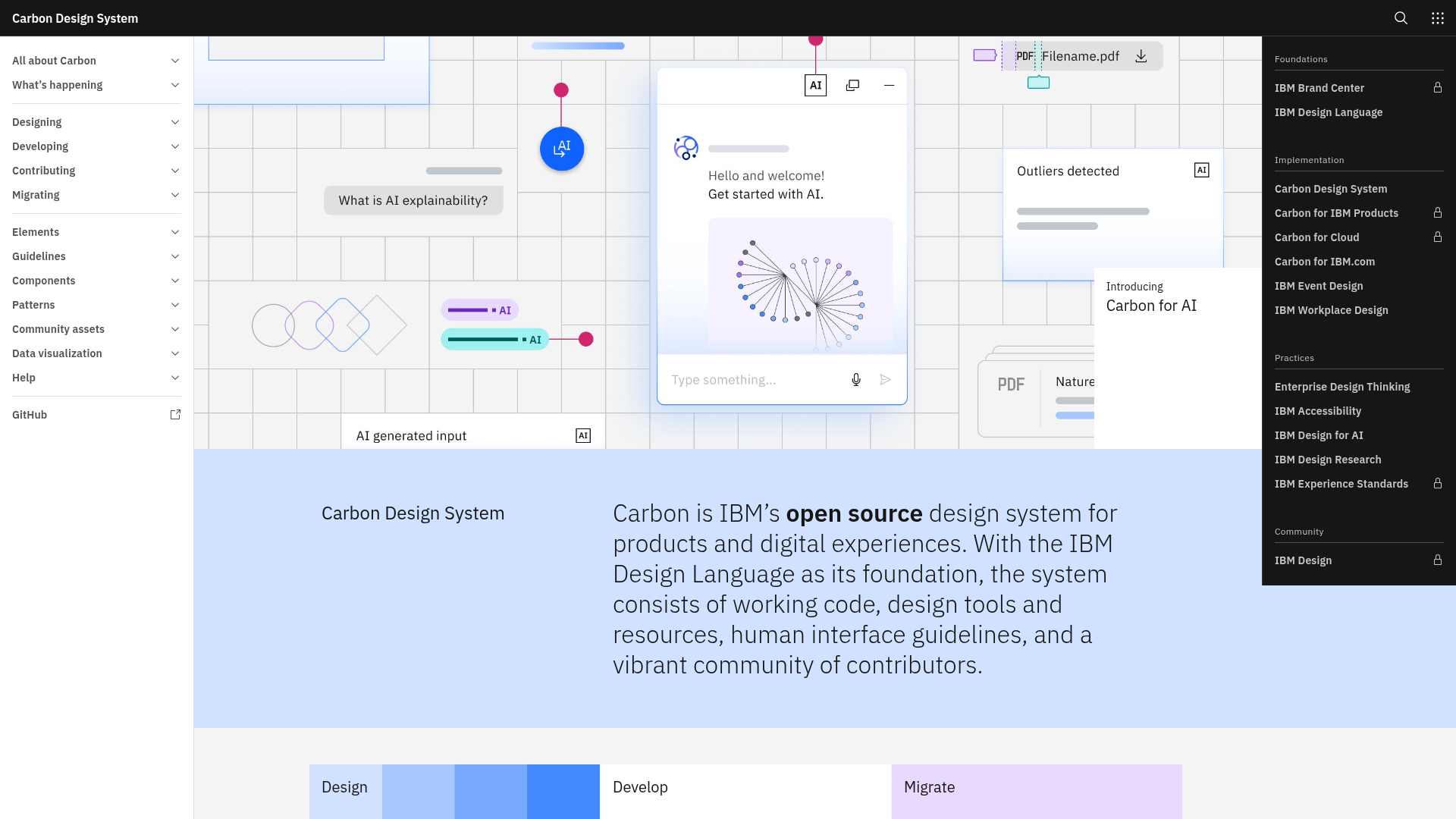Click the PDF icon on Nature file card
This screenshot has height=819, width=1456.
pyautogui.click(x=1011, y=385)
